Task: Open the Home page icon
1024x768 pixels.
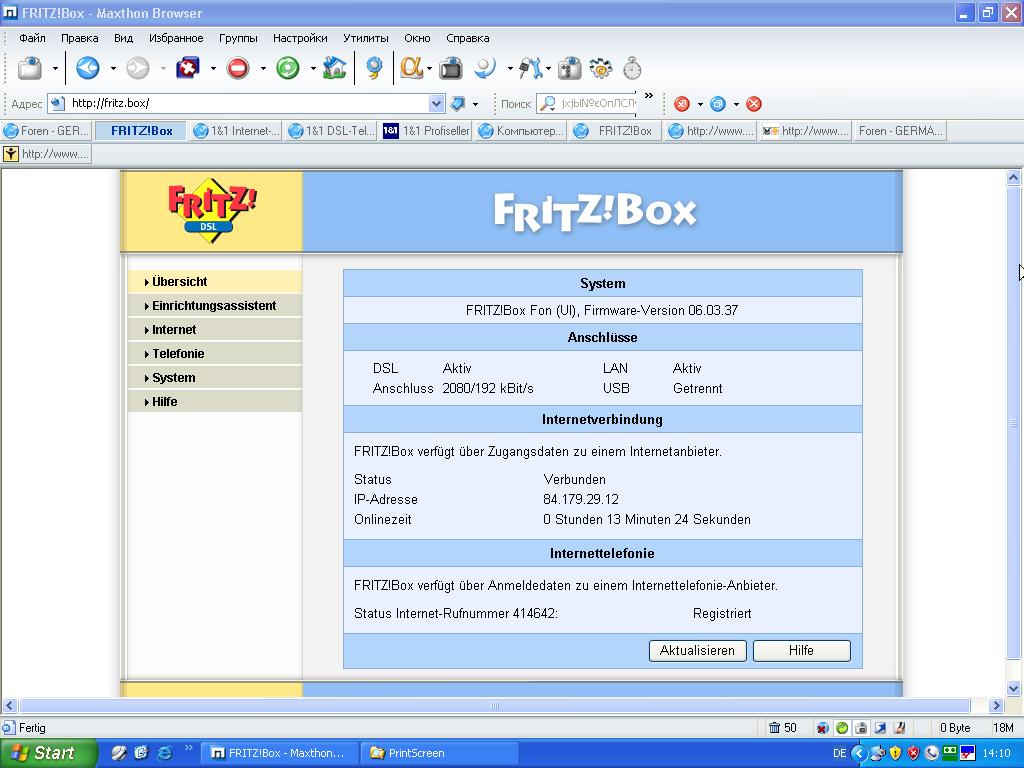Action: pos(334,68)
